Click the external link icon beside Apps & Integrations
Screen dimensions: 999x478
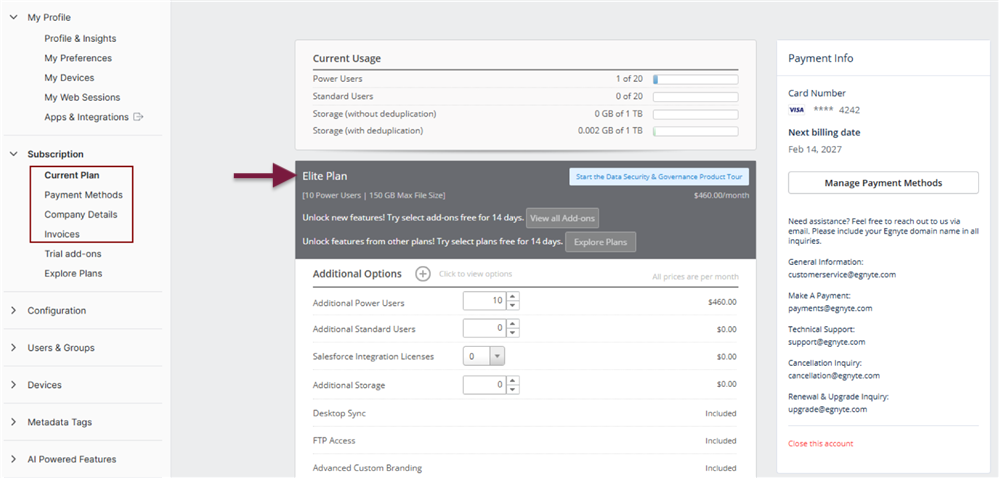(138, 117)
